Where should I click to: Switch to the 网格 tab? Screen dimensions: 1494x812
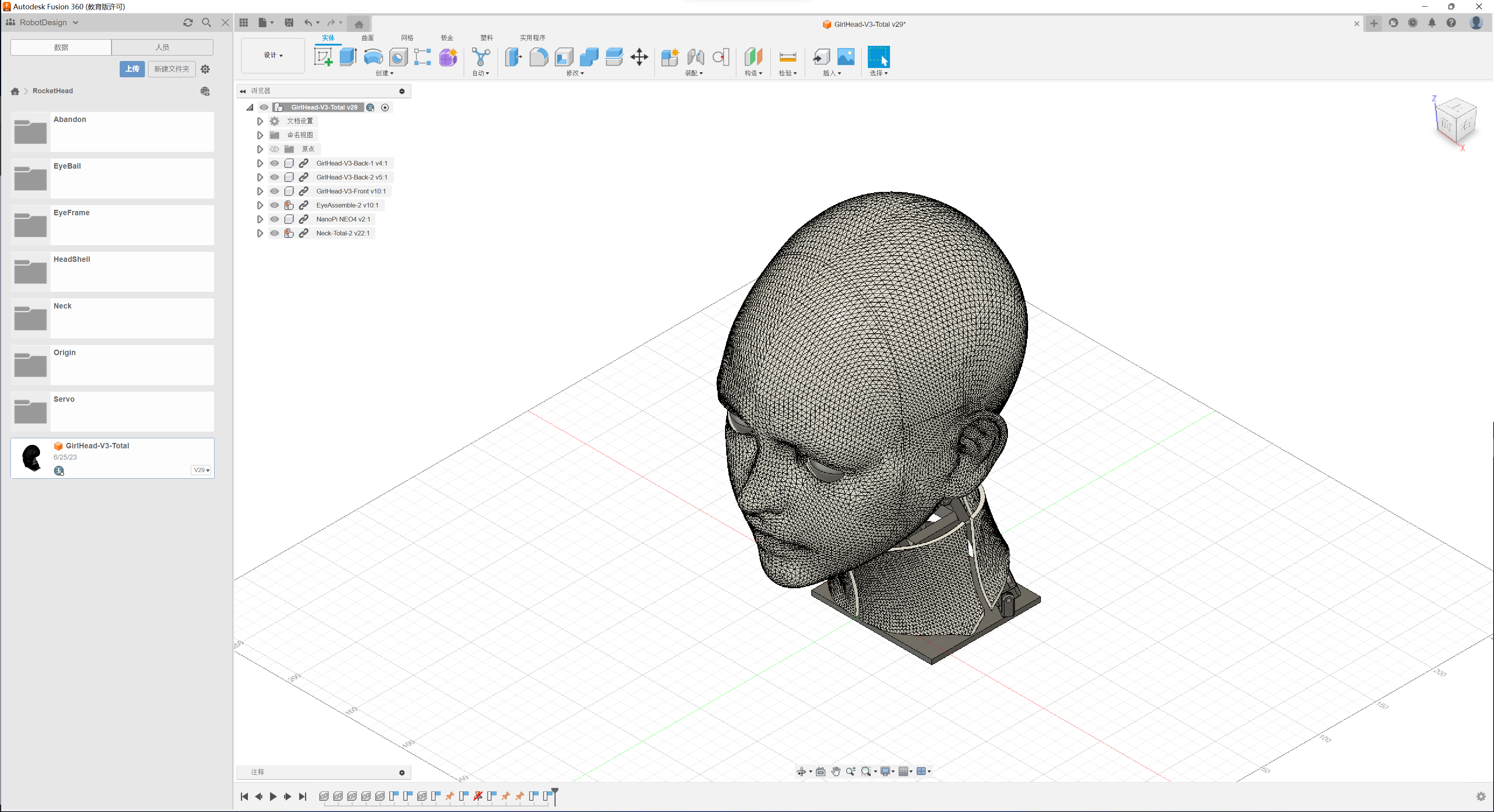(407, 38)
